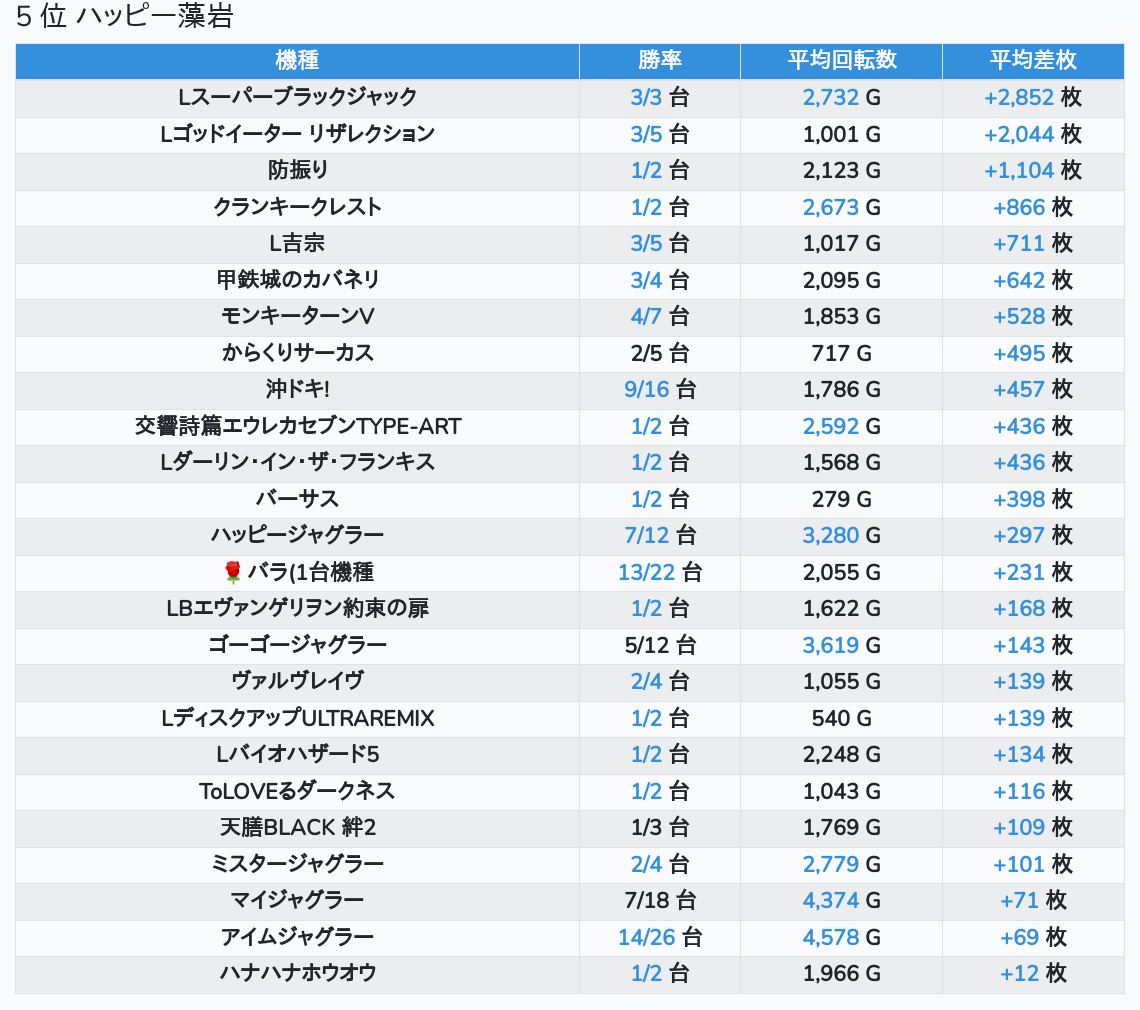The width and height of the screenshot is (1140, 1010).
Task: Click 9/16 win rate in 沖ドキ! row
Action: [x=646, y=389]
